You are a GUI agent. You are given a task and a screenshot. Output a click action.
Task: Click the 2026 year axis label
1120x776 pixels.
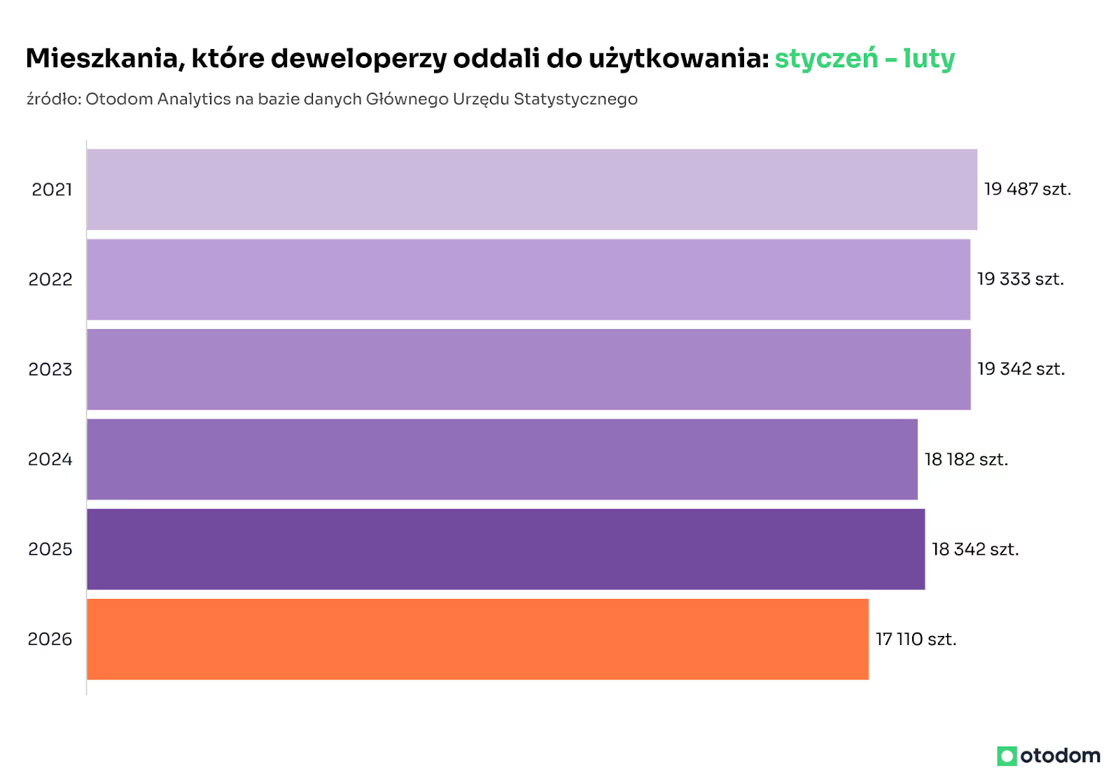[x=51, y=639]
